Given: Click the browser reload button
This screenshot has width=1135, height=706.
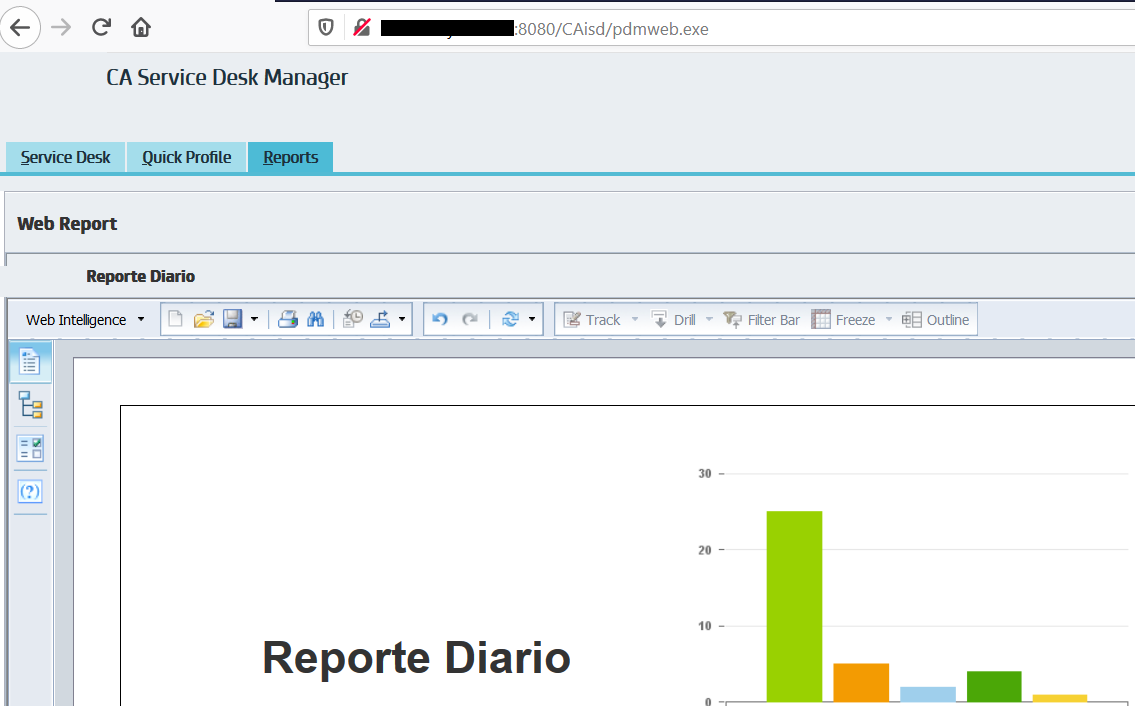Looking at the screenshot, I should pyautogui.click(x=100, y=27).
